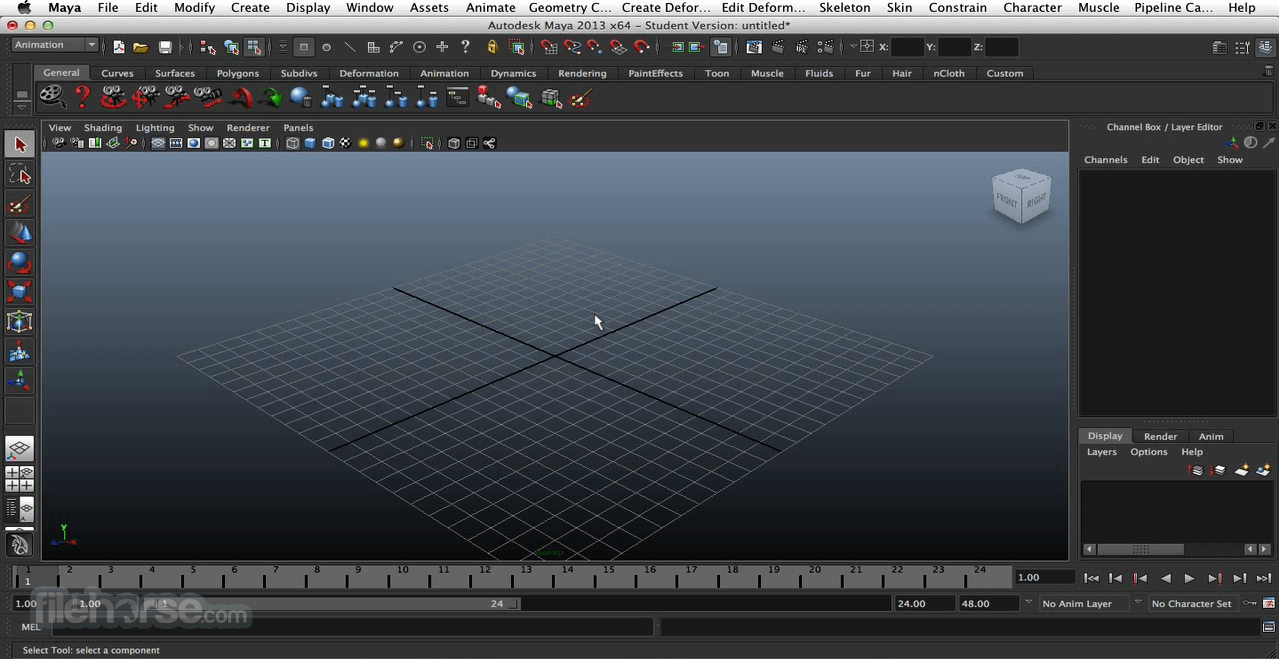Switch to single perspective view layout
This screenshot has height=659, width=1279.
(19, 449)
